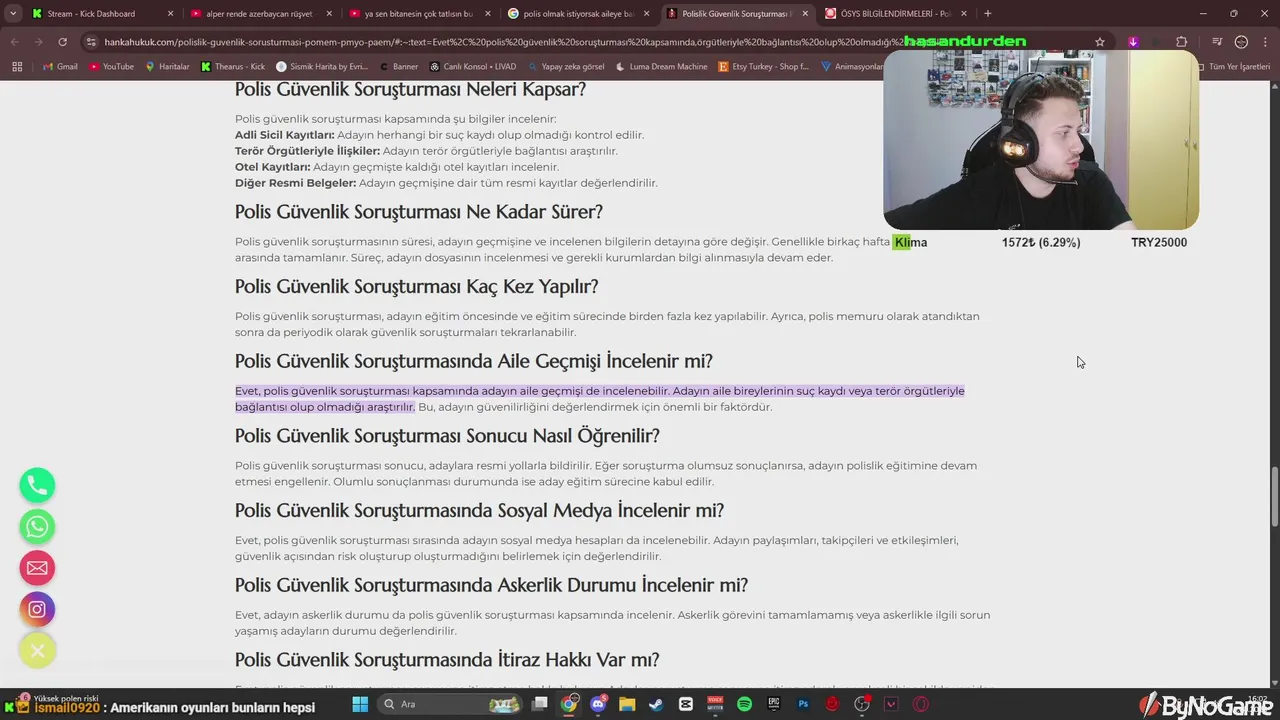Screen dimensions: 1280x720
Task: Open Task View in the taskbar
Action: [x=540, y=704]
